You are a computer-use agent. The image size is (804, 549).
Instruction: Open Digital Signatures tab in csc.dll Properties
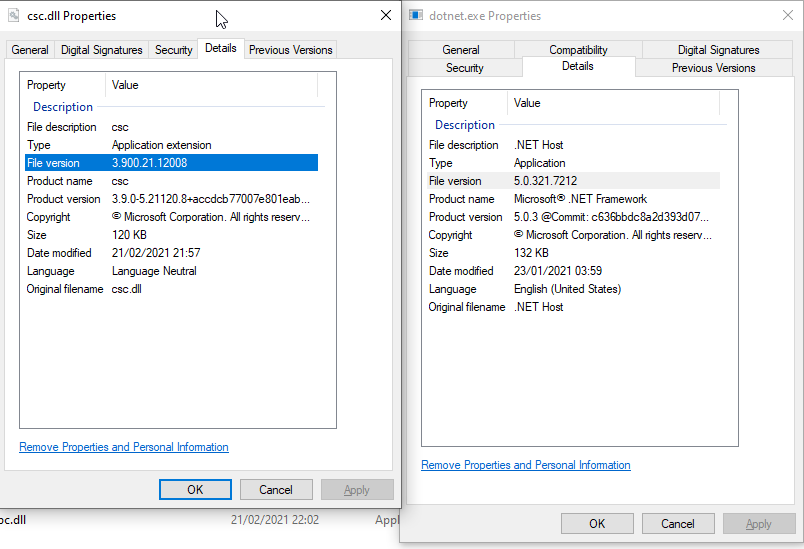102,50
